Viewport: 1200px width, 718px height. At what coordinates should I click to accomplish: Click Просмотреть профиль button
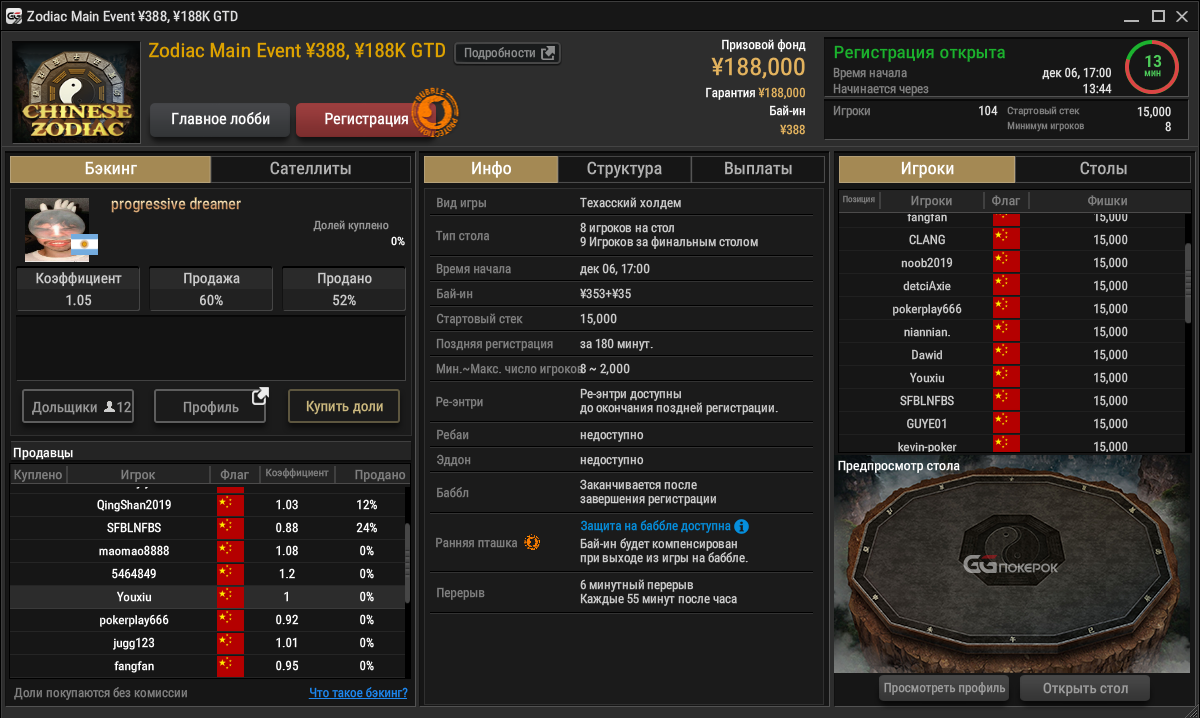[944, 688]
